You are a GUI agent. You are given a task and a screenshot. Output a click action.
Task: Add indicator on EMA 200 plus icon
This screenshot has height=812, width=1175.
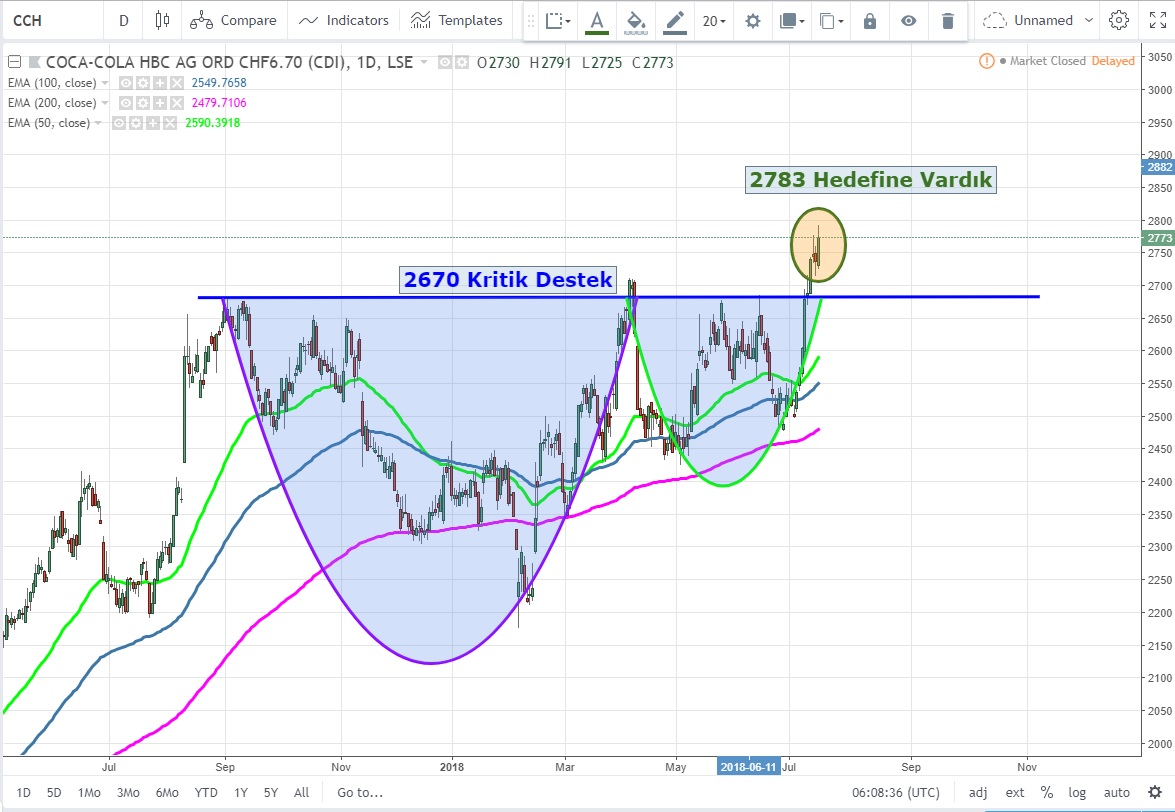(x=160, y=103)
